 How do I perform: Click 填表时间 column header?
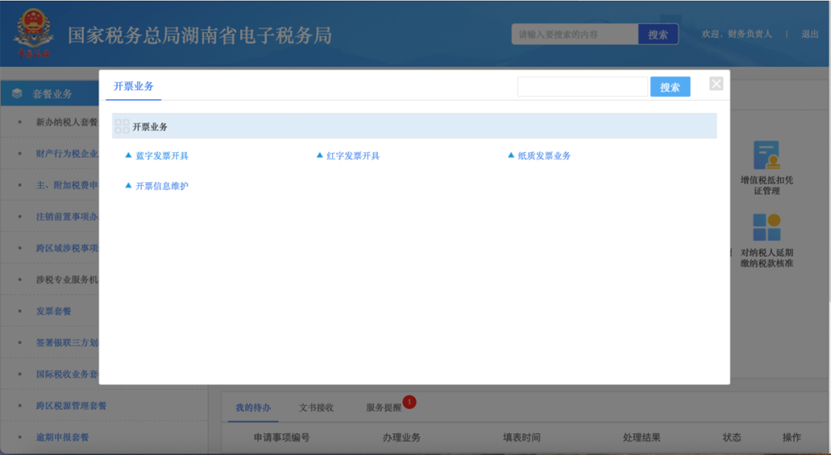coord(521,438)
